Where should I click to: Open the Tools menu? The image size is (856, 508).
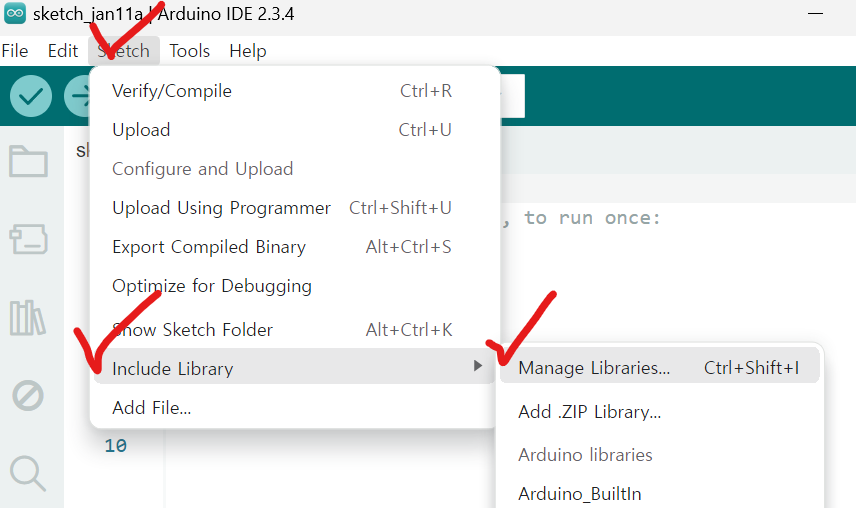tap(189, 51)
